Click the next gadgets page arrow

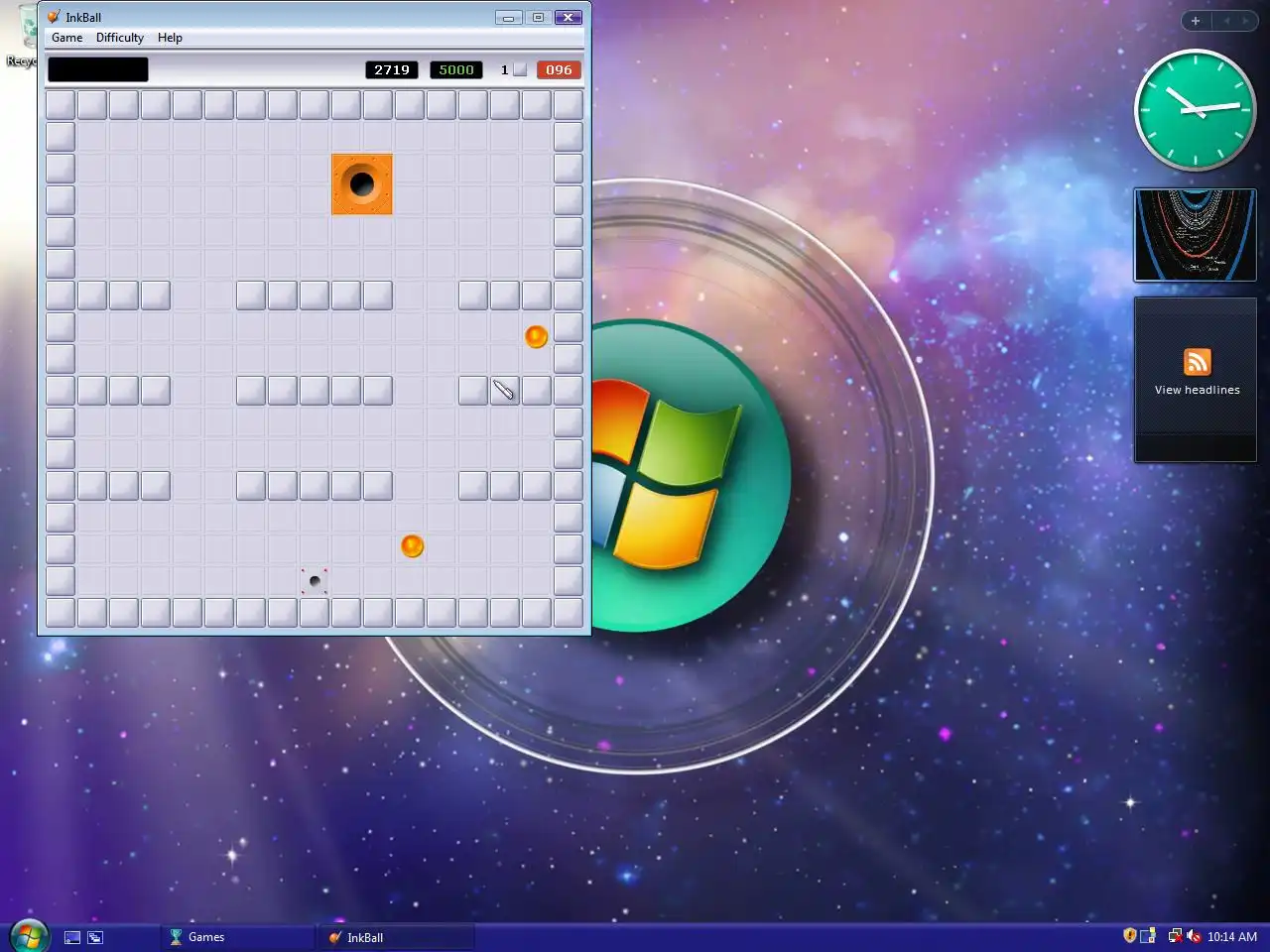(1245, 21)
